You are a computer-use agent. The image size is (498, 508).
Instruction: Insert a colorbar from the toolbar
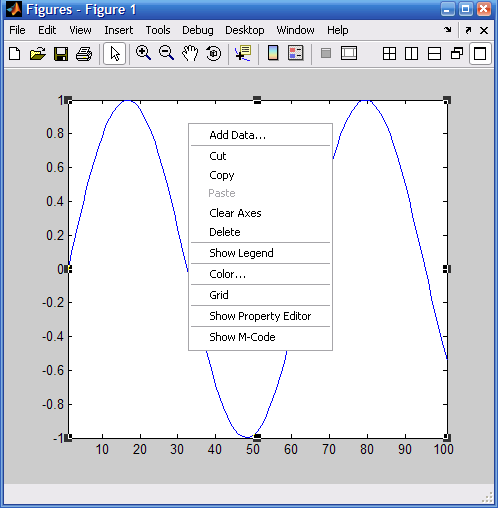[273, 53]
